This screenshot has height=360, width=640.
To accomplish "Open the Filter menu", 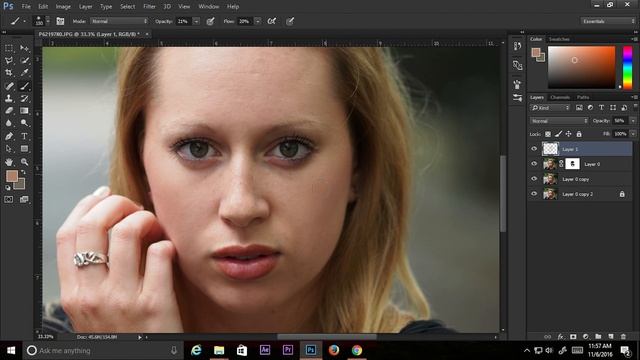I will [x=149, y=7].
